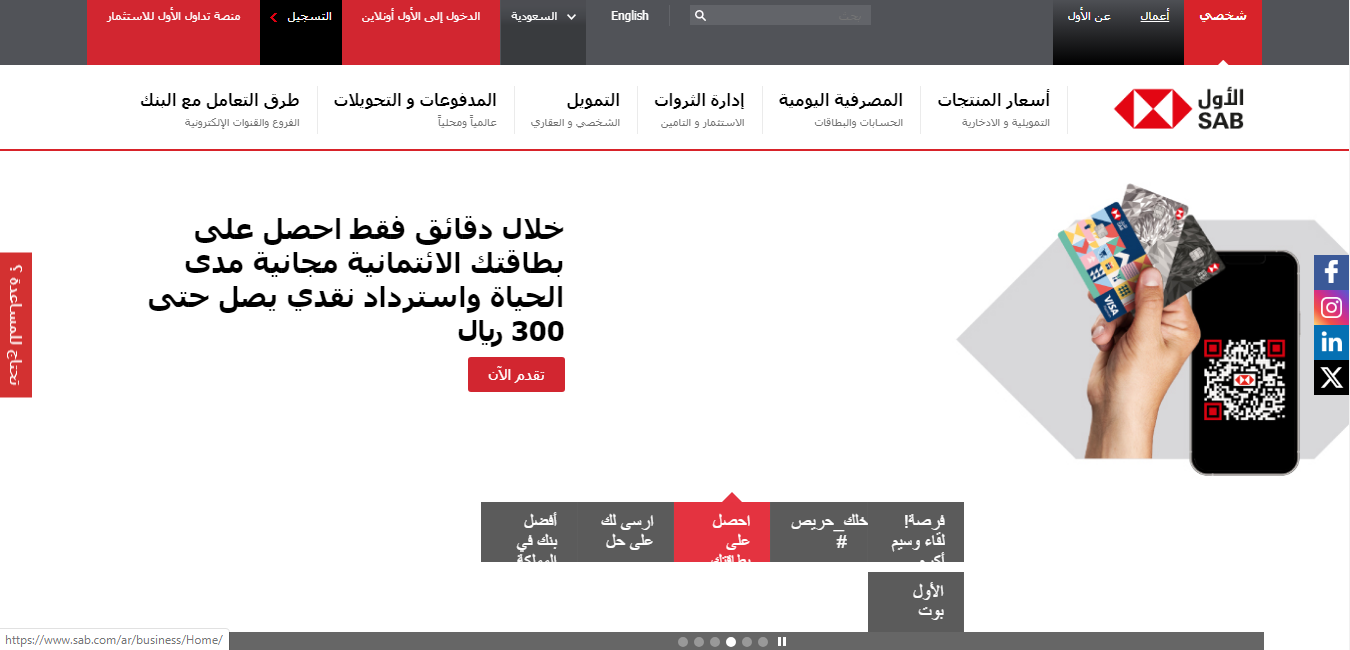Select the first carousel dot

pyautogui.click(x=683, y=642)
